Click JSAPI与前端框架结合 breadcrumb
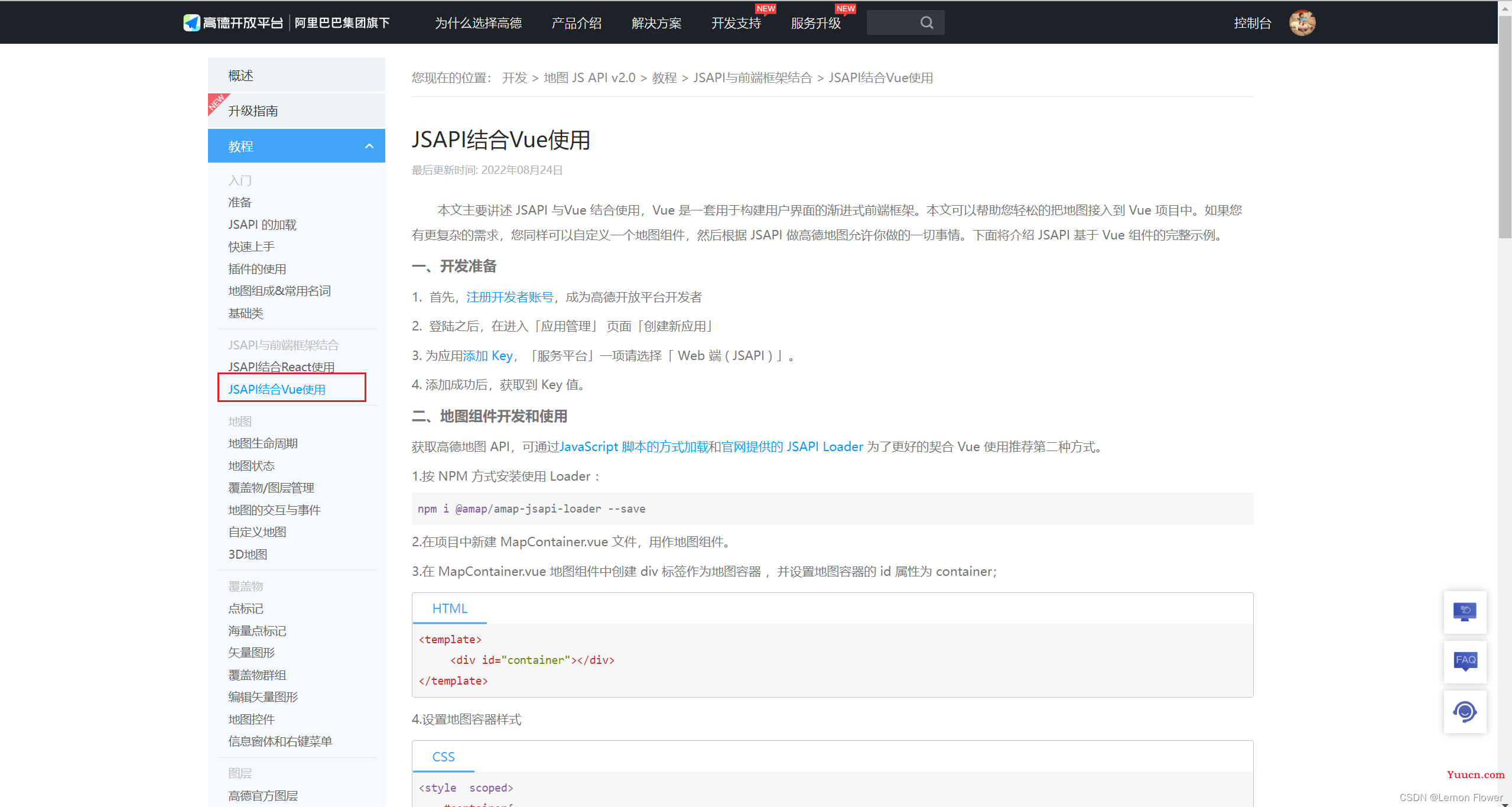The image size is (1512, 807). coord(752,78)
